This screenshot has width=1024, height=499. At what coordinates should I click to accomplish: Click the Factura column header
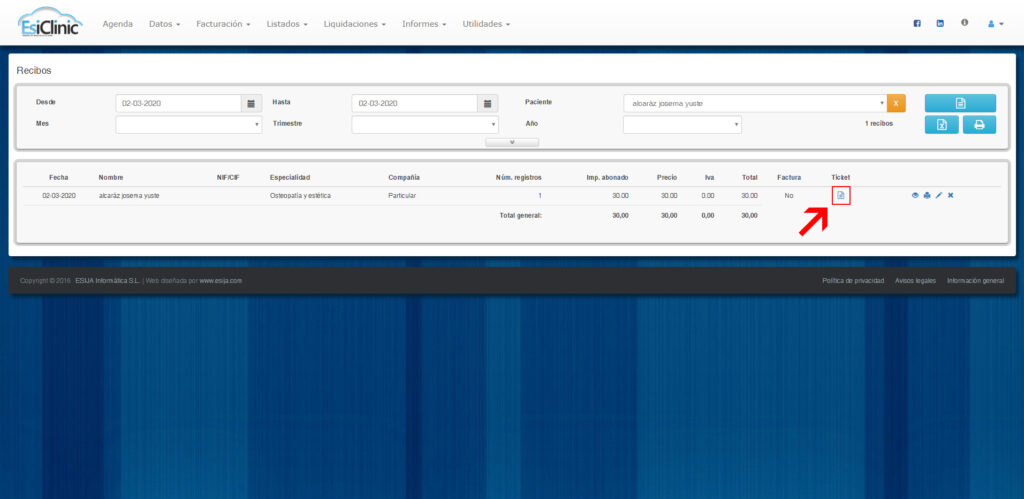pos(789,178)
